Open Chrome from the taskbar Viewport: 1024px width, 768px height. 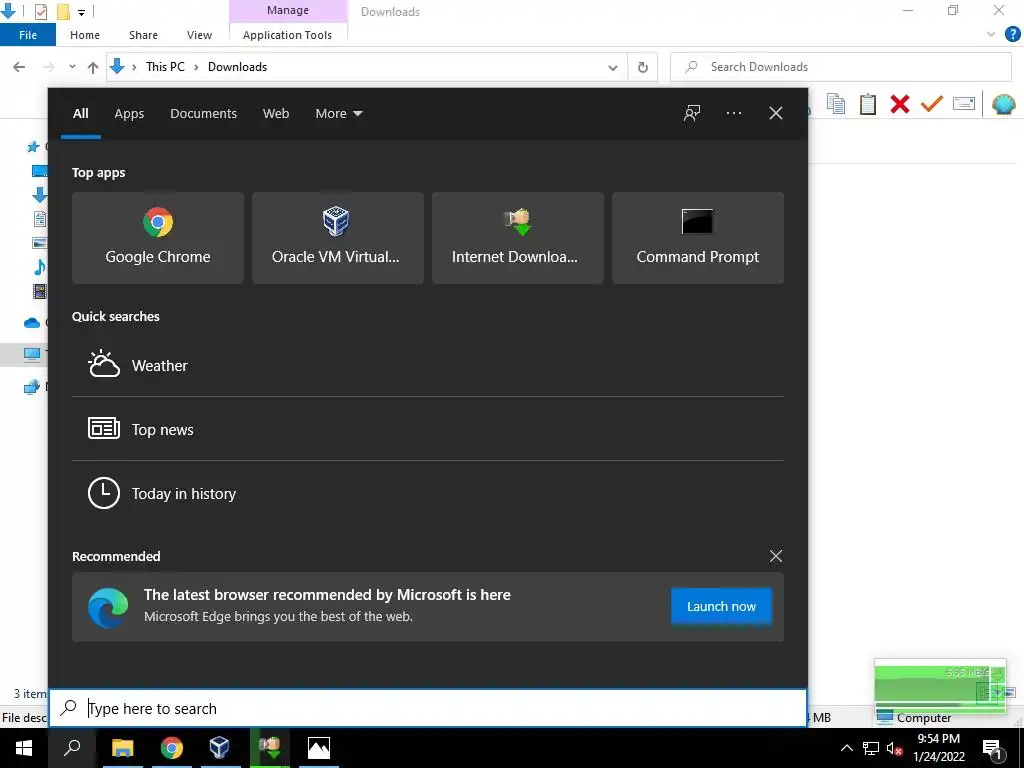pos(172,748)
